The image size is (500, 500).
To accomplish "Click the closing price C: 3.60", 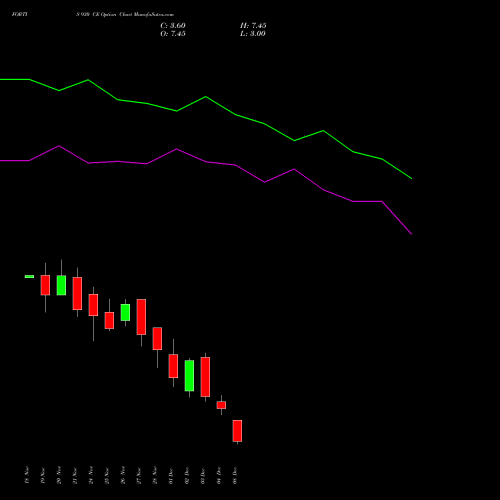I will pyautogui.click(x=173, y=26).
